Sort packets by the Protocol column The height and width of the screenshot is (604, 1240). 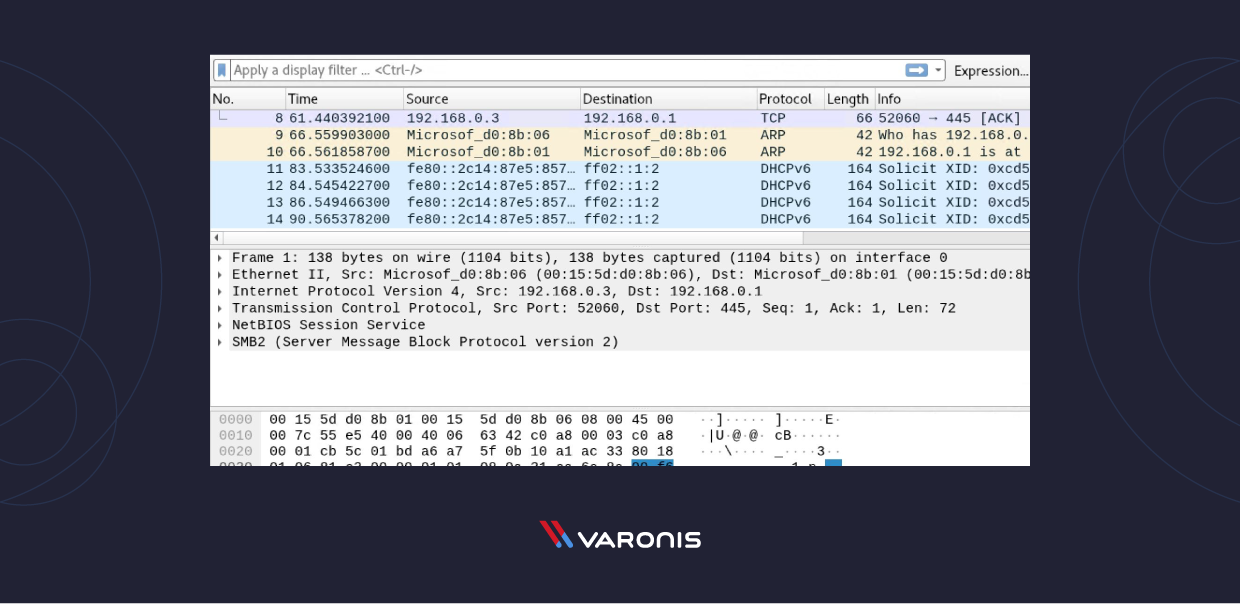[789, 98]
